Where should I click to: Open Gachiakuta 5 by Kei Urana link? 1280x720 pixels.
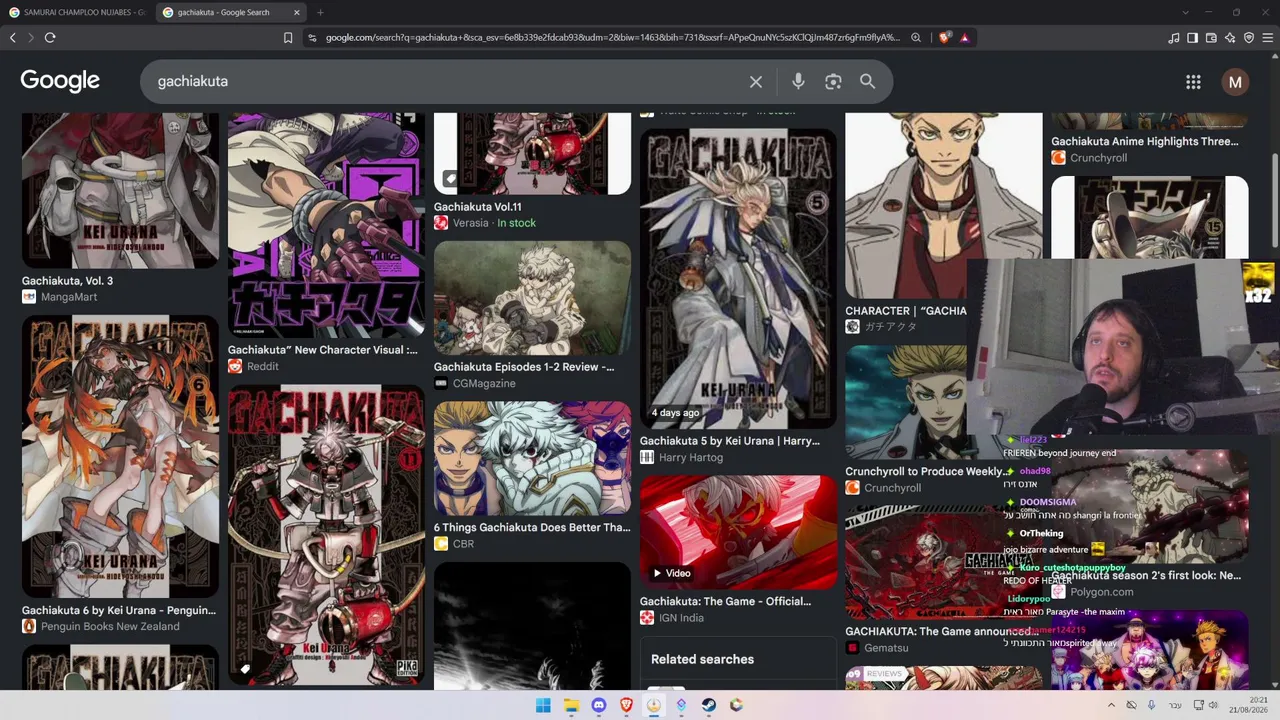[x=730, y=441]
